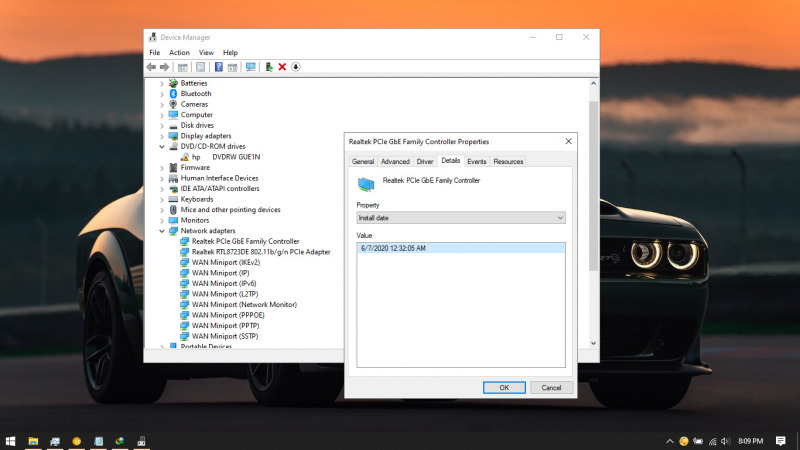Select the Disk drives icon in the tree

pyautogui.click(x=173, y=126)
